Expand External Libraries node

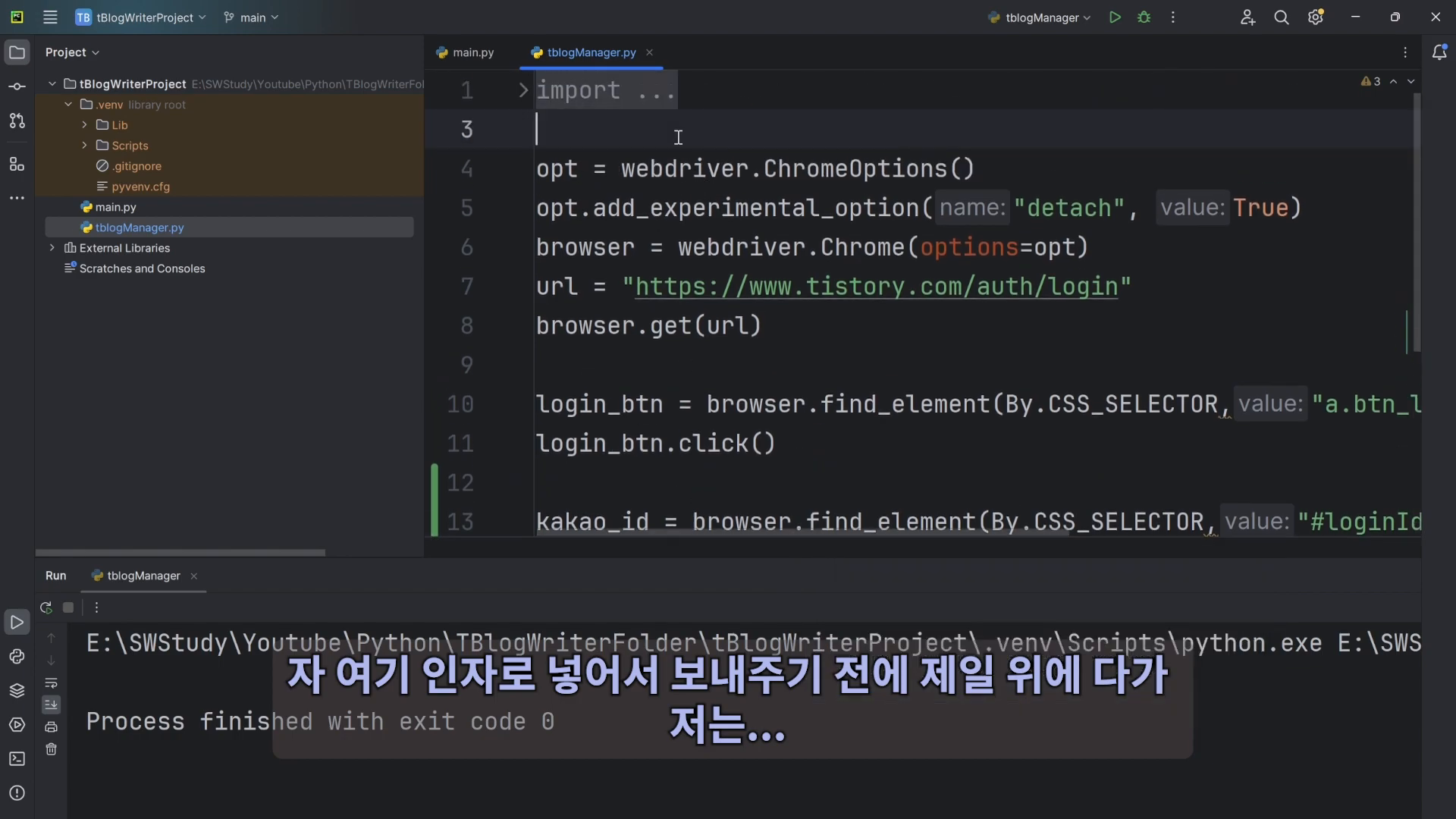click(52, 248)
